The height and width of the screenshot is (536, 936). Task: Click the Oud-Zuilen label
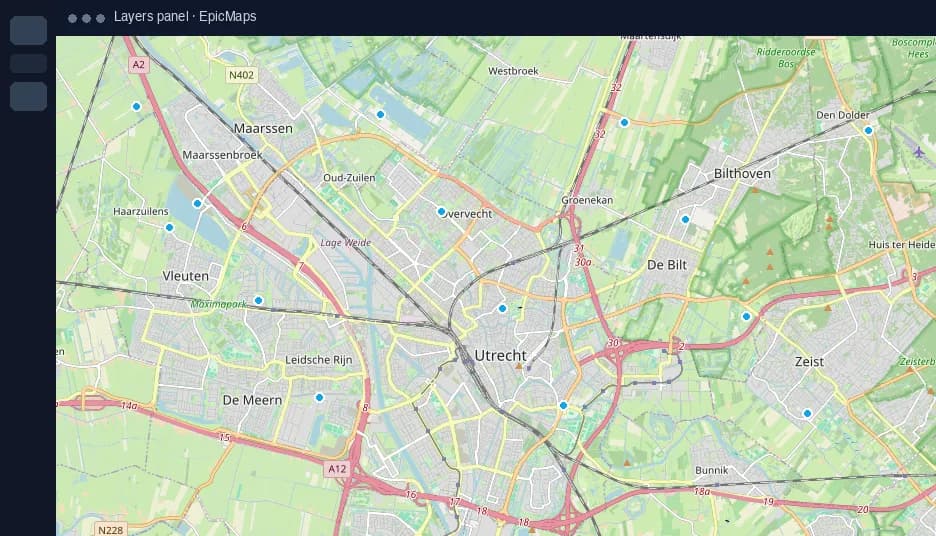349,178
